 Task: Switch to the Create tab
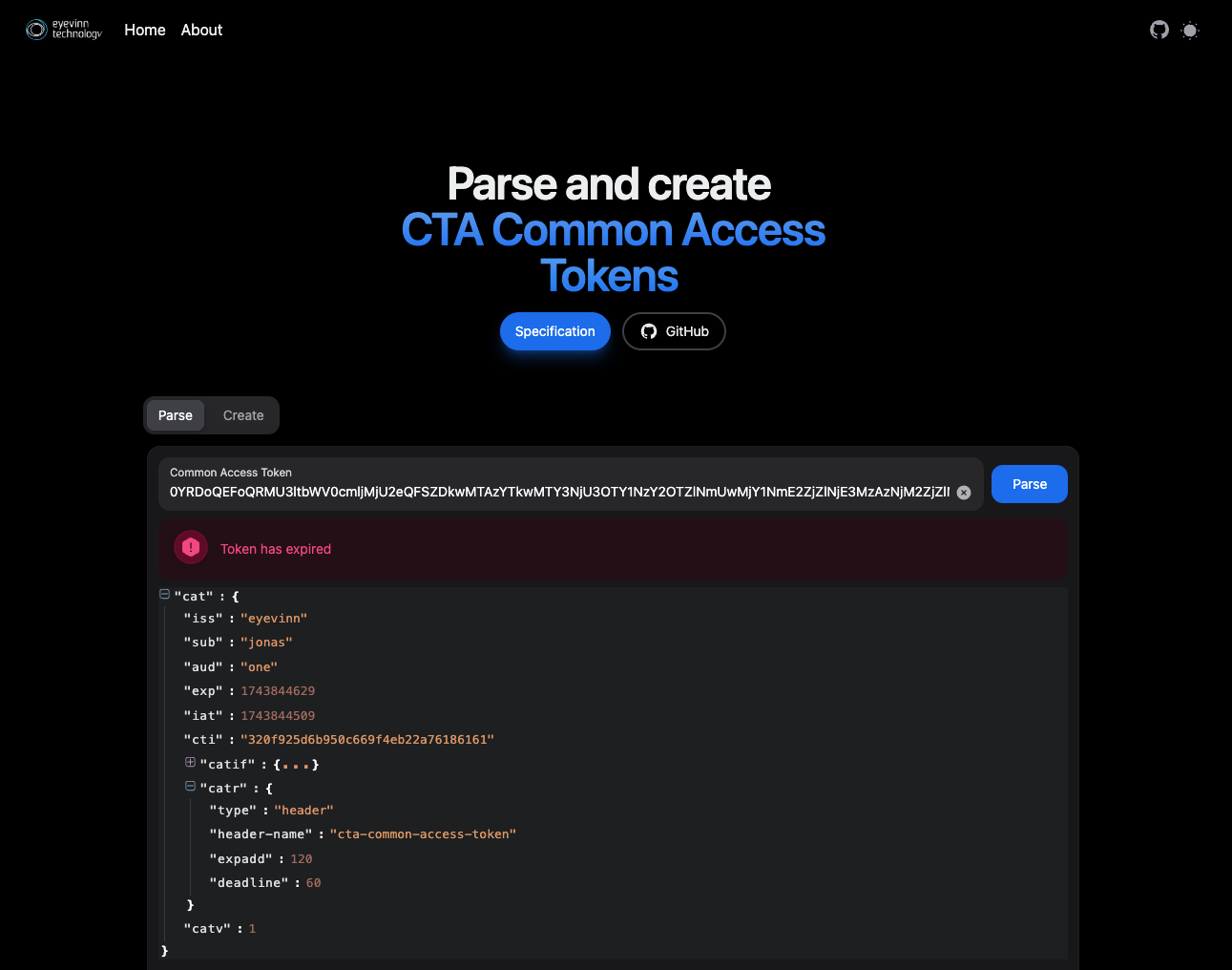point(243,415)
